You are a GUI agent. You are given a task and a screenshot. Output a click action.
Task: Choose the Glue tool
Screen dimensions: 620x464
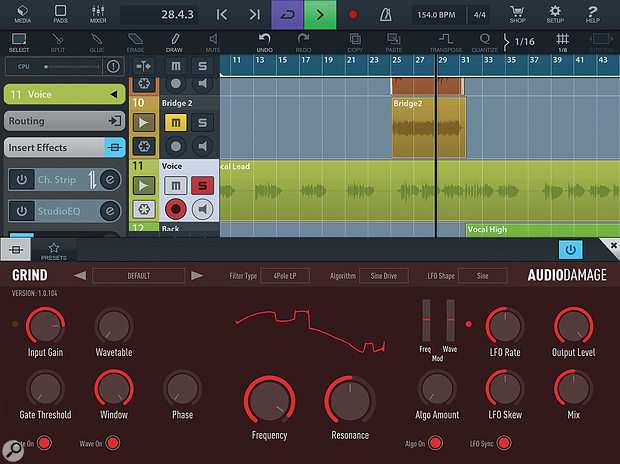(96, 43)
